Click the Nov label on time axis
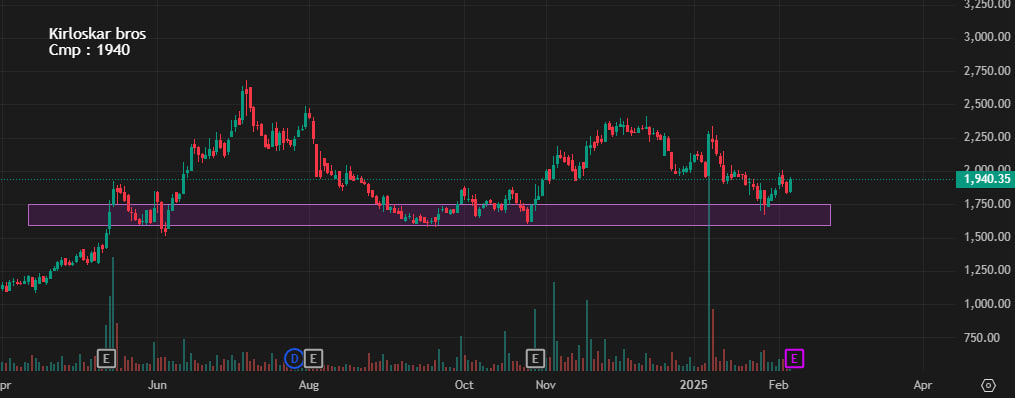 (x=546, y=385)
